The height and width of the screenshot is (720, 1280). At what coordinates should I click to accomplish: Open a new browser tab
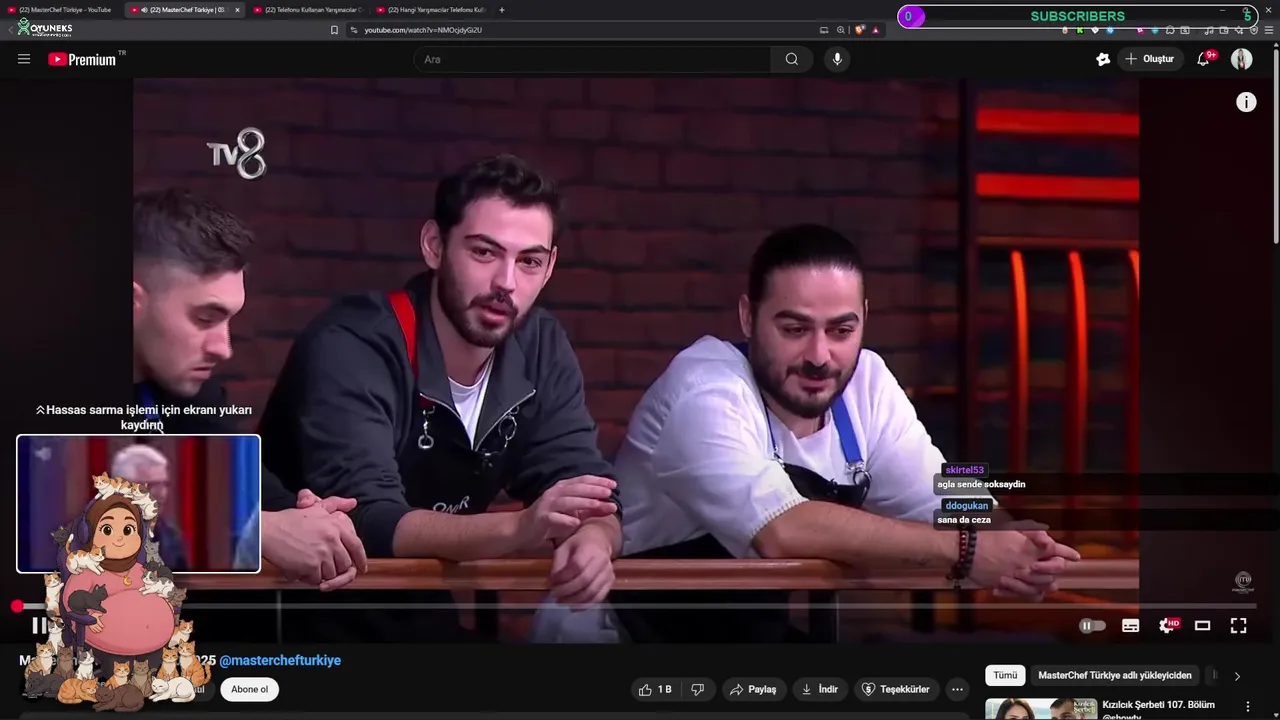click(x=502, y=10)
